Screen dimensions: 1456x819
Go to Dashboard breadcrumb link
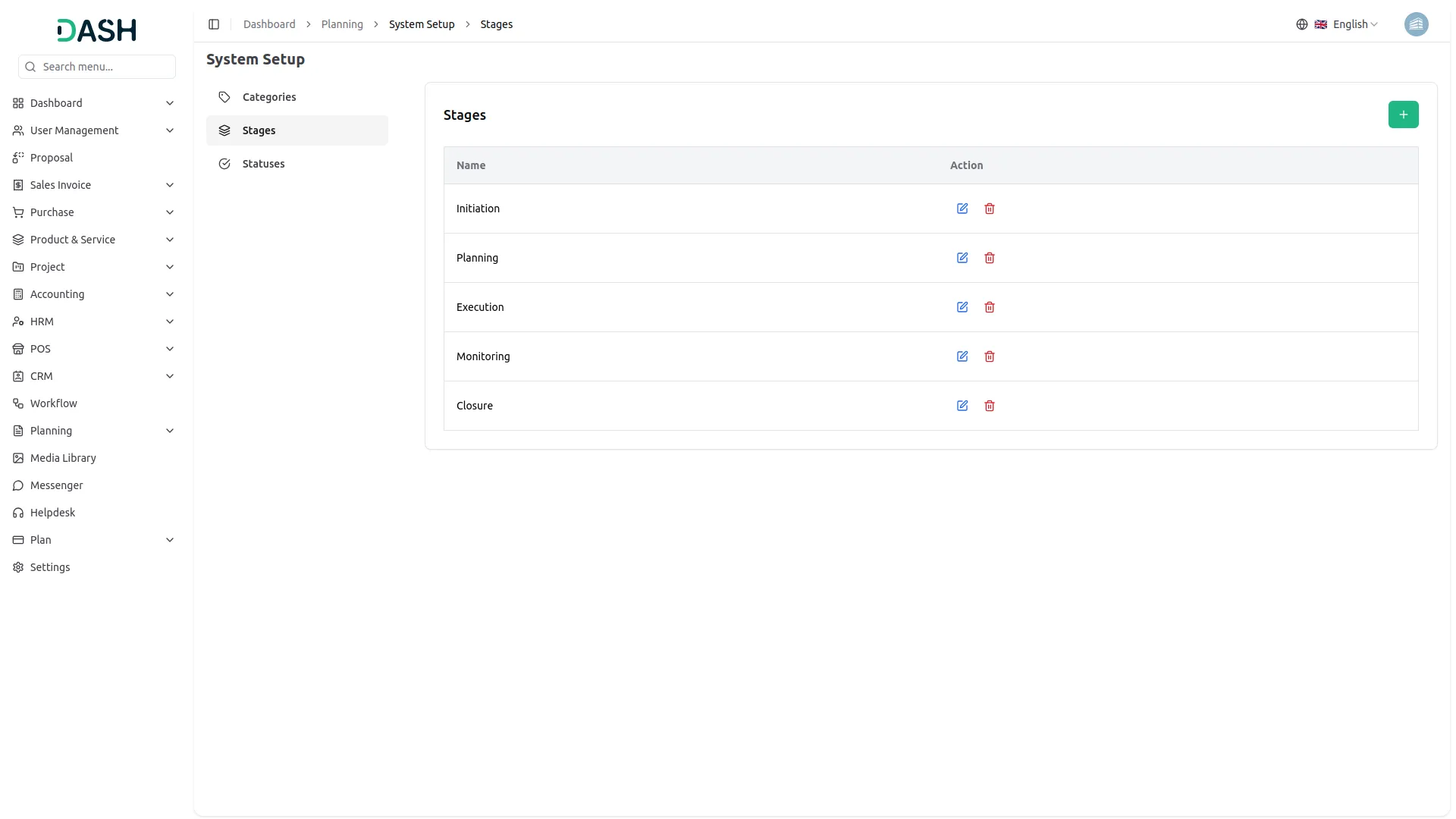click(x=269, y=24)
